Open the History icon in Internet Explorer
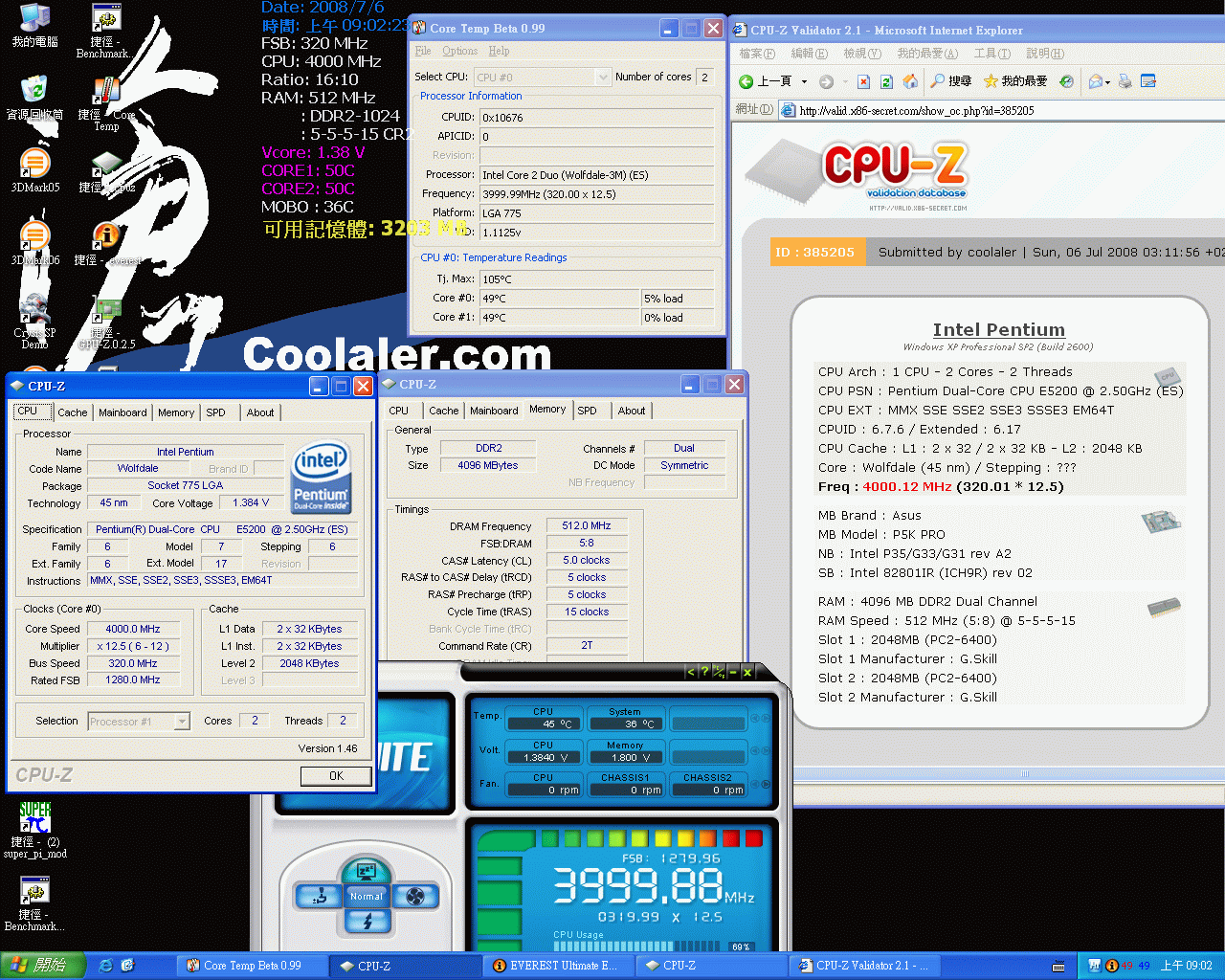 pyautogui.click(x=1066, y=81)
